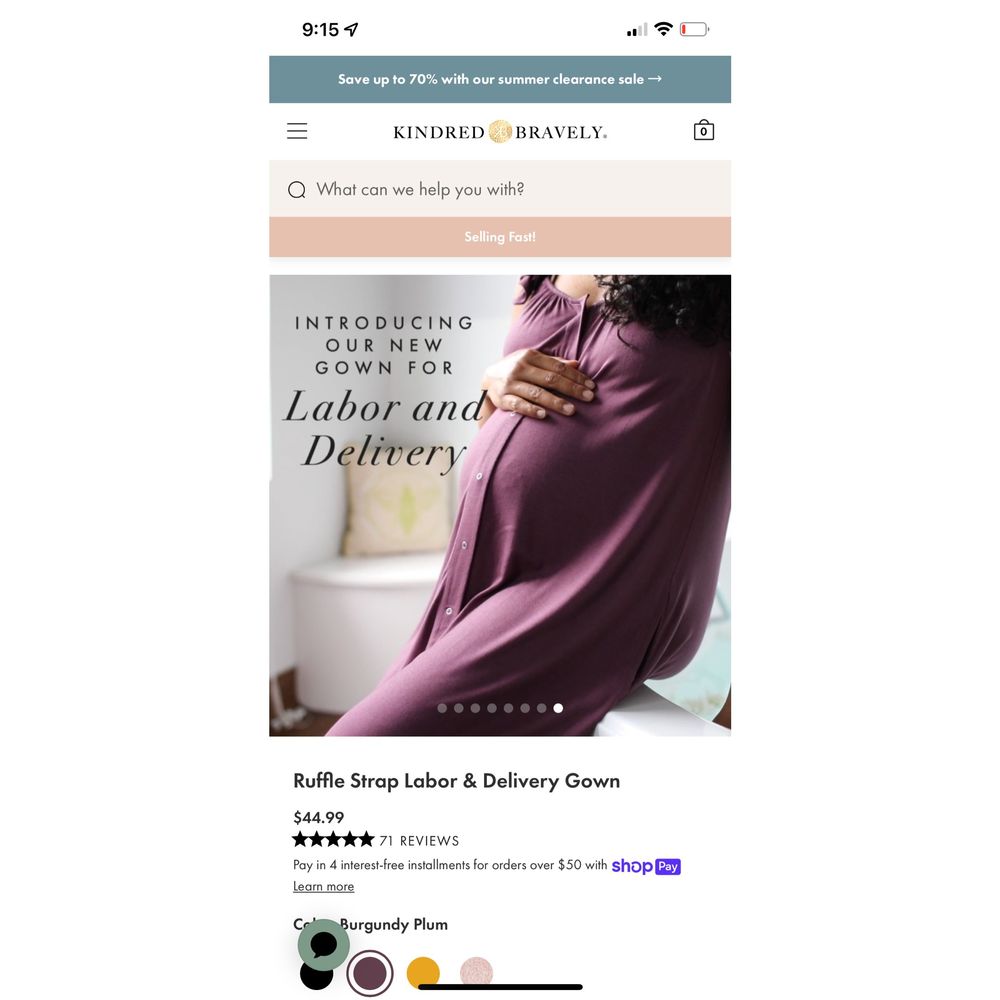
Task: Jump to first carousel image dot
Action: point(442,708)
